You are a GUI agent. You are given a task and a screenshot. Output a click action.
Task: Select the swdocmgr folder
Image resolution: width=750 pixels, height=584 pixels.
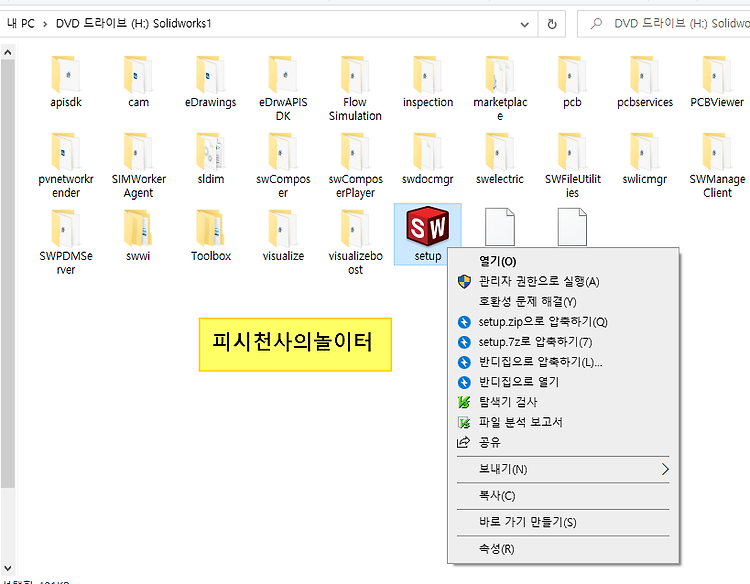pos(428,159)
